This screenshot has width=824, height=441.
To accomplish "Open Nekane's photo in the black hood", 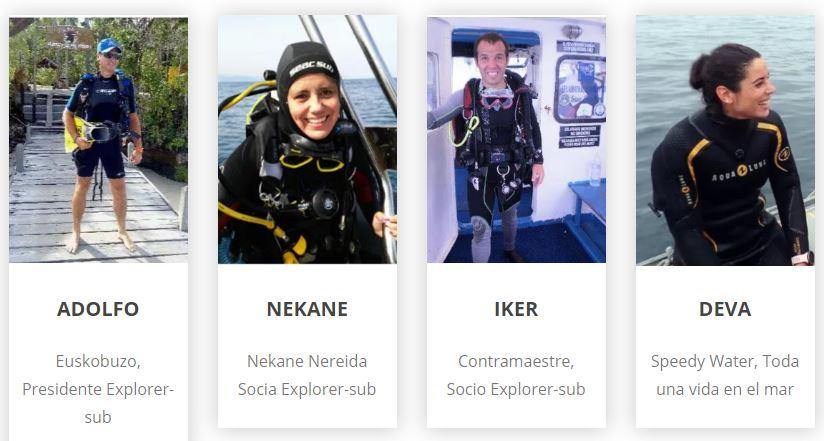I will click(x=307, y=139).
